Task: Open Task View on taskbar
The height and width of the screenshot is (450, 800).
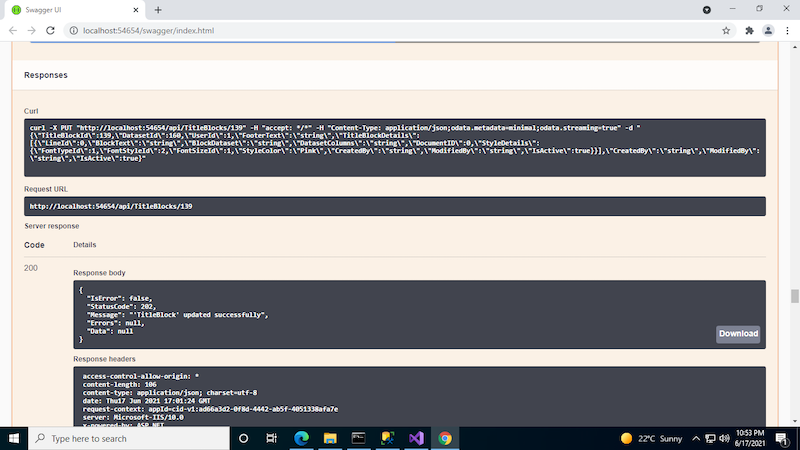Action: (x=271, y=438)
